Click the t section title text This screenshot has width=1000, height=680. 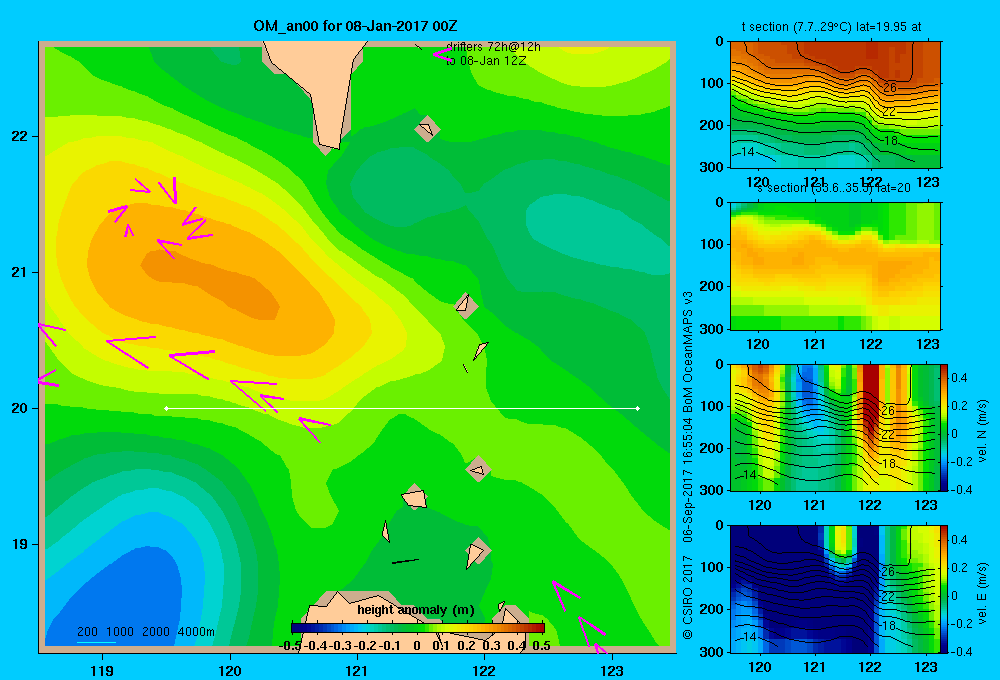(x=831, y=27)
